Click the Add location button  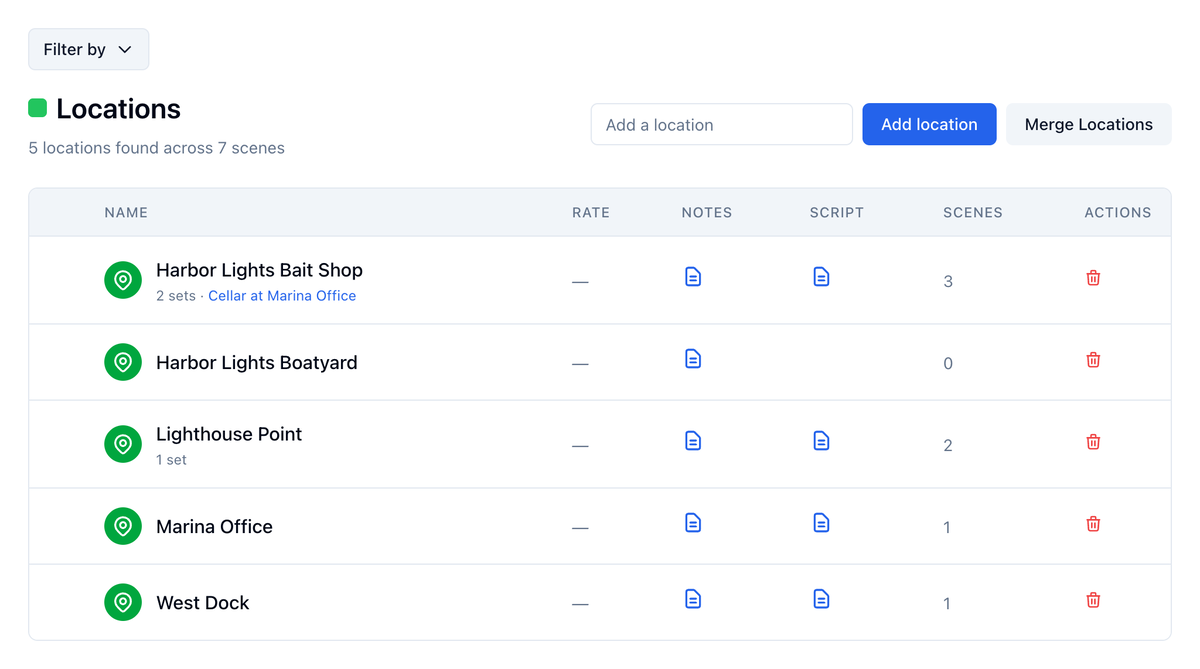tap(929, 124)
